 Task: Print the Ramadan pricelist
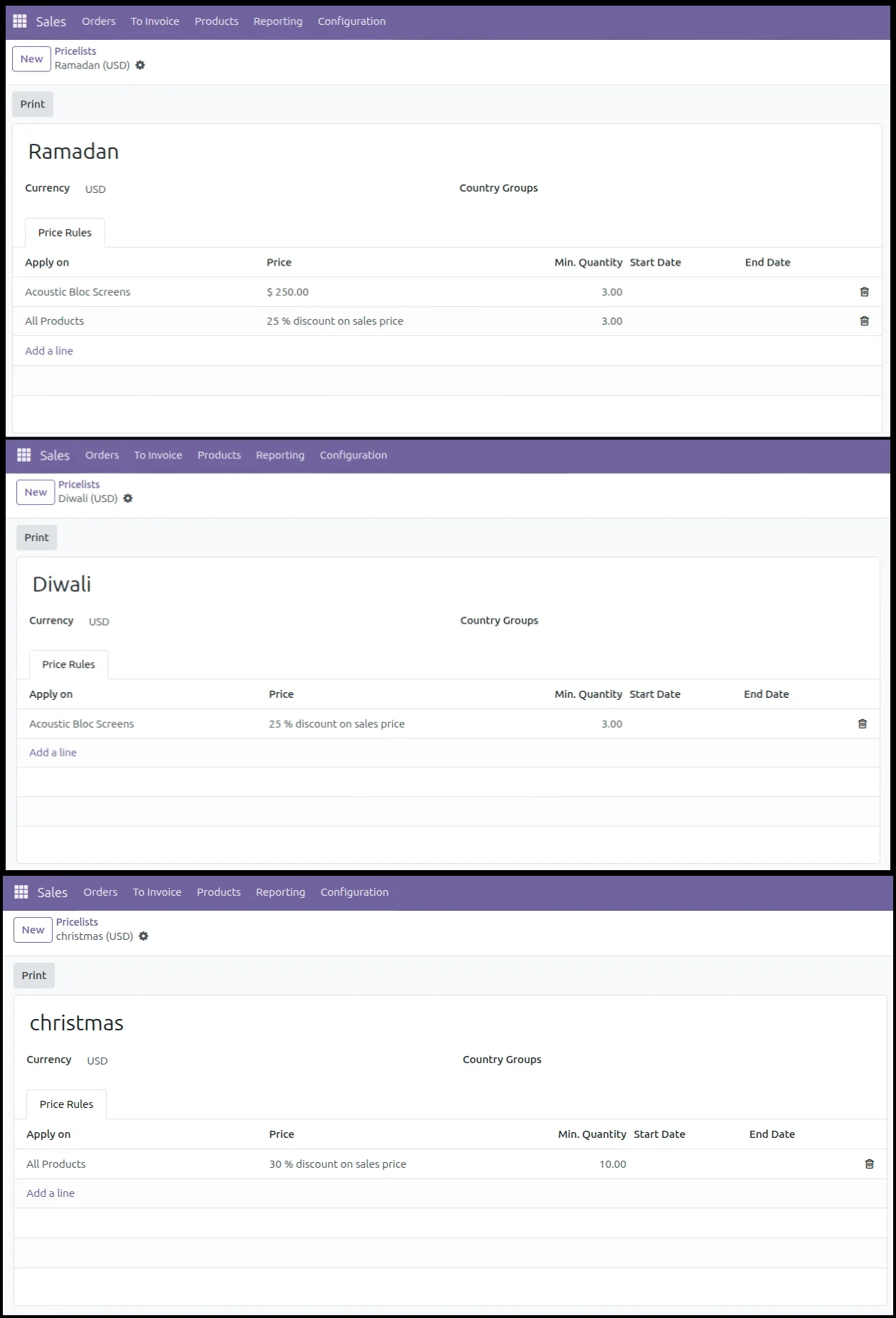point(33,104)
